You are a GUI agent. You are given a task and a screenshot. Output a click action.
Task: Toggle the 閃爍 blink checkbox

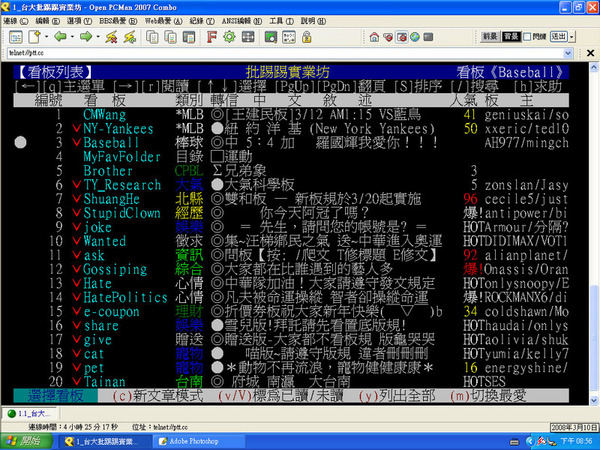tap(527, 37)
